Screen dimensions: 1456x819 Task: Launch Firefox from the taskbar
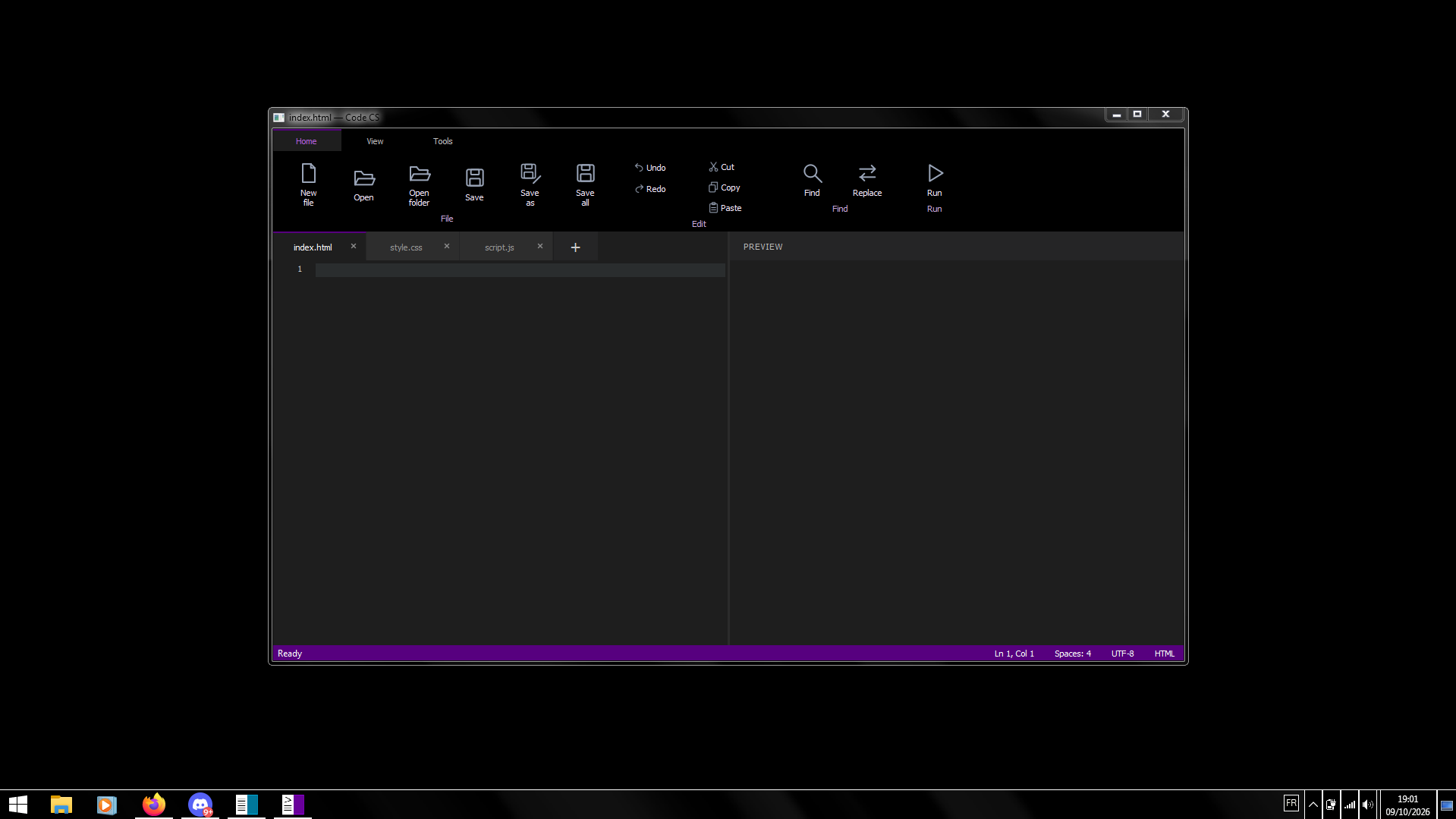pos(154,805)
